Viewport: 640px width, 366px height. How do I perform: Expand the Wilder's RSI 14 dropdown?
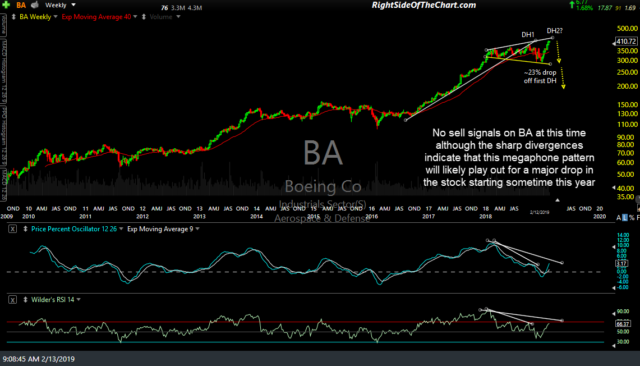point(78,299)
